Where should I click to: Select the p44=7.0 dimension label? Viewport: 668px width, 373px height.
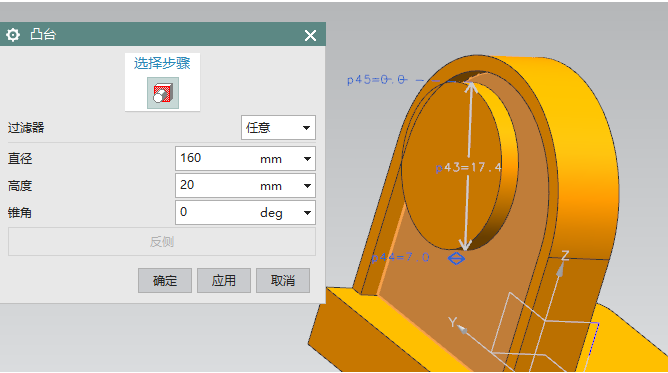click(400, 257)
